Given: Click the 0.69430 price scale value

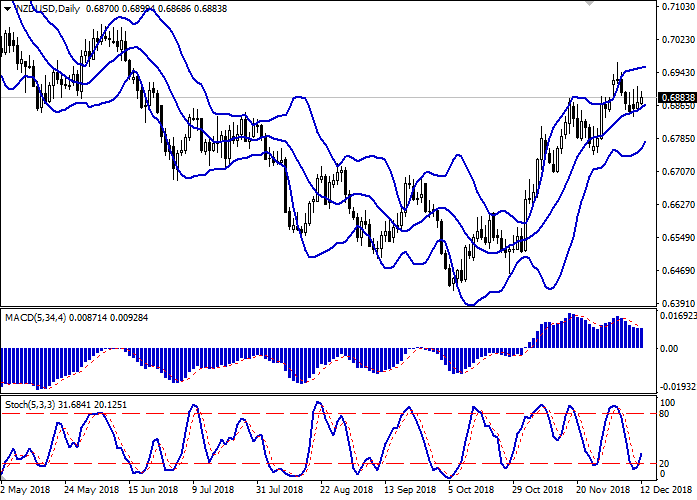Looking at the screenshot, I should pyautogui.click(x=678, y=72).
